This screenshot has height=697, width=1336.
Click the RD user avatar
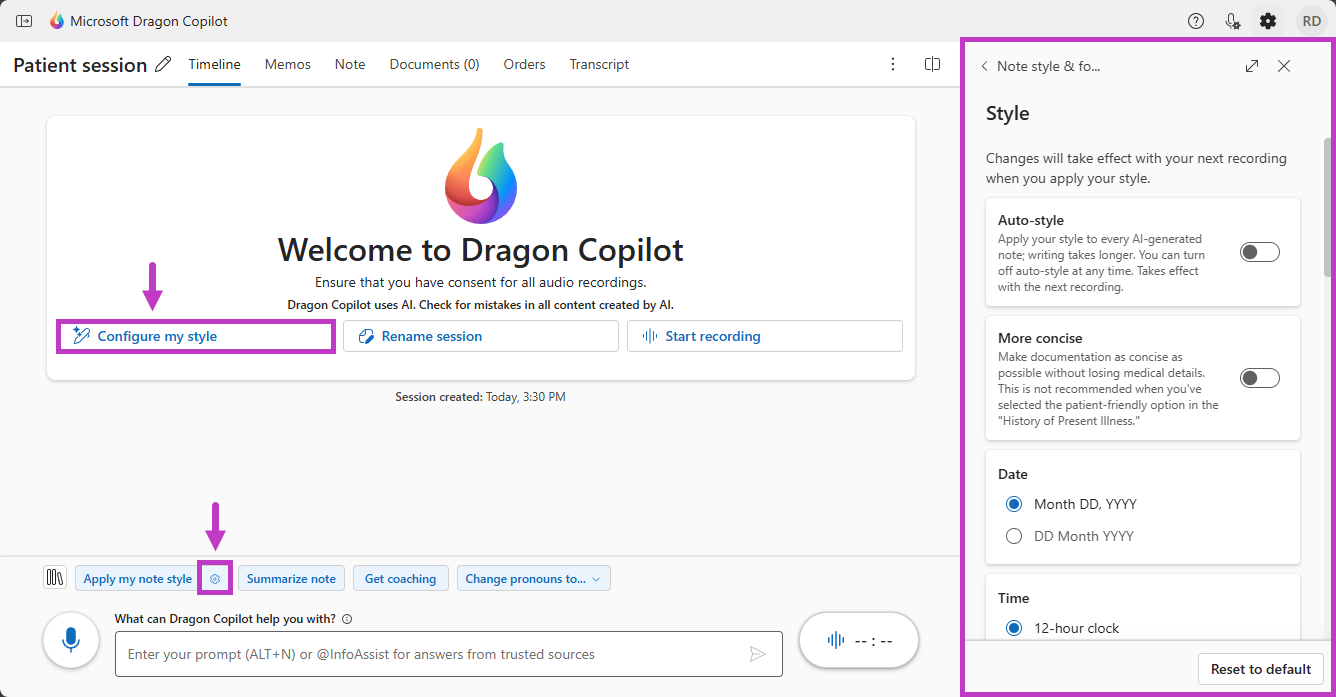[x=1311, y=20]
